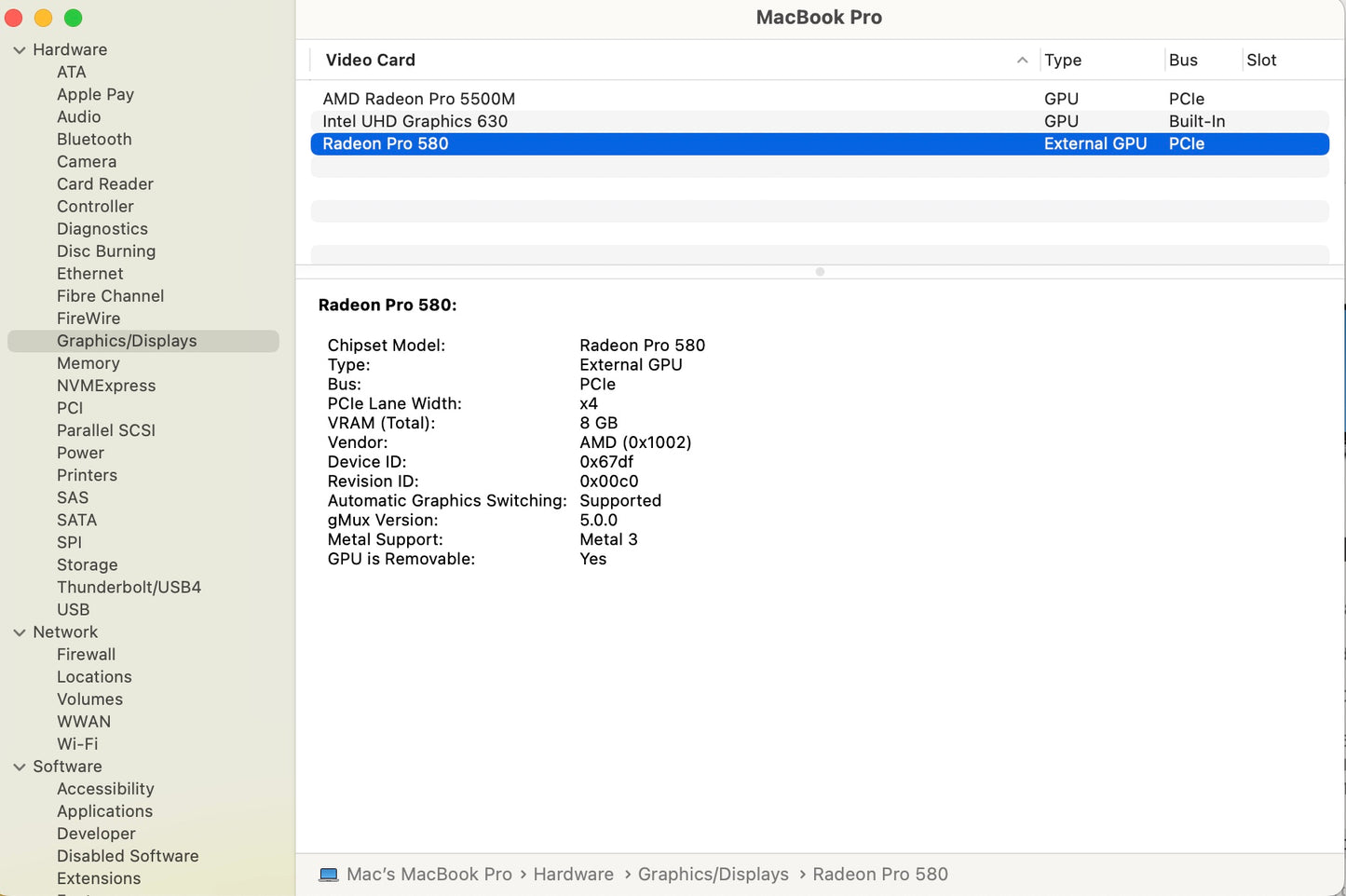This screenshot has height=896, width=1346.
Task: Open Thunderbolt/USB4 in sidebar
Action: pyautogui.click(x=129, y=588)
